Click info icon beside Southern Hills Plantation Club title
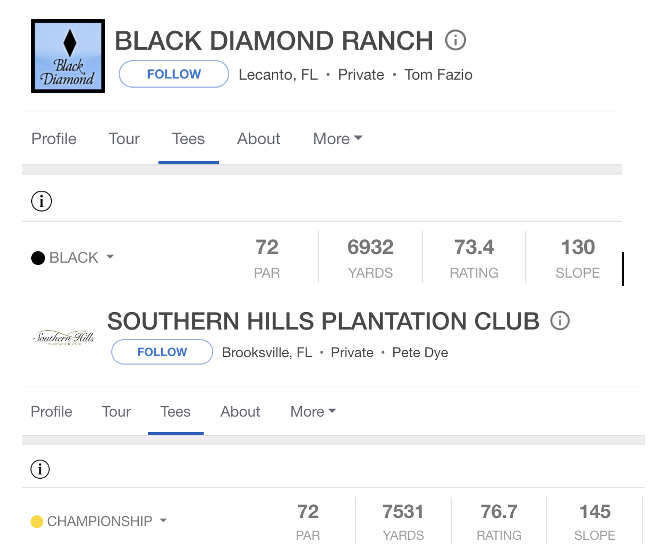650x550 pixels. click(x=560, y=320)
